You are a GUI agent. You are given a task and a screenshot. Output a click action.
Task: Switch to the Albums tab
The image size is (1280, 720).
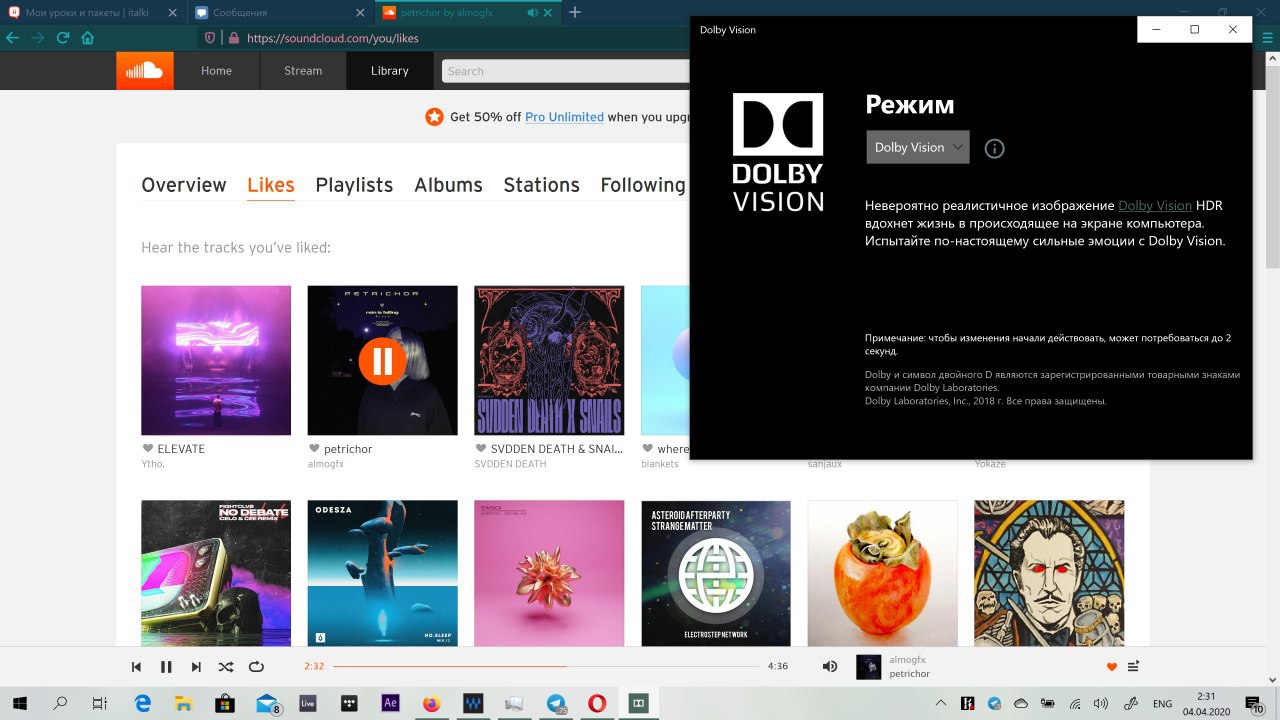point(448,185)
